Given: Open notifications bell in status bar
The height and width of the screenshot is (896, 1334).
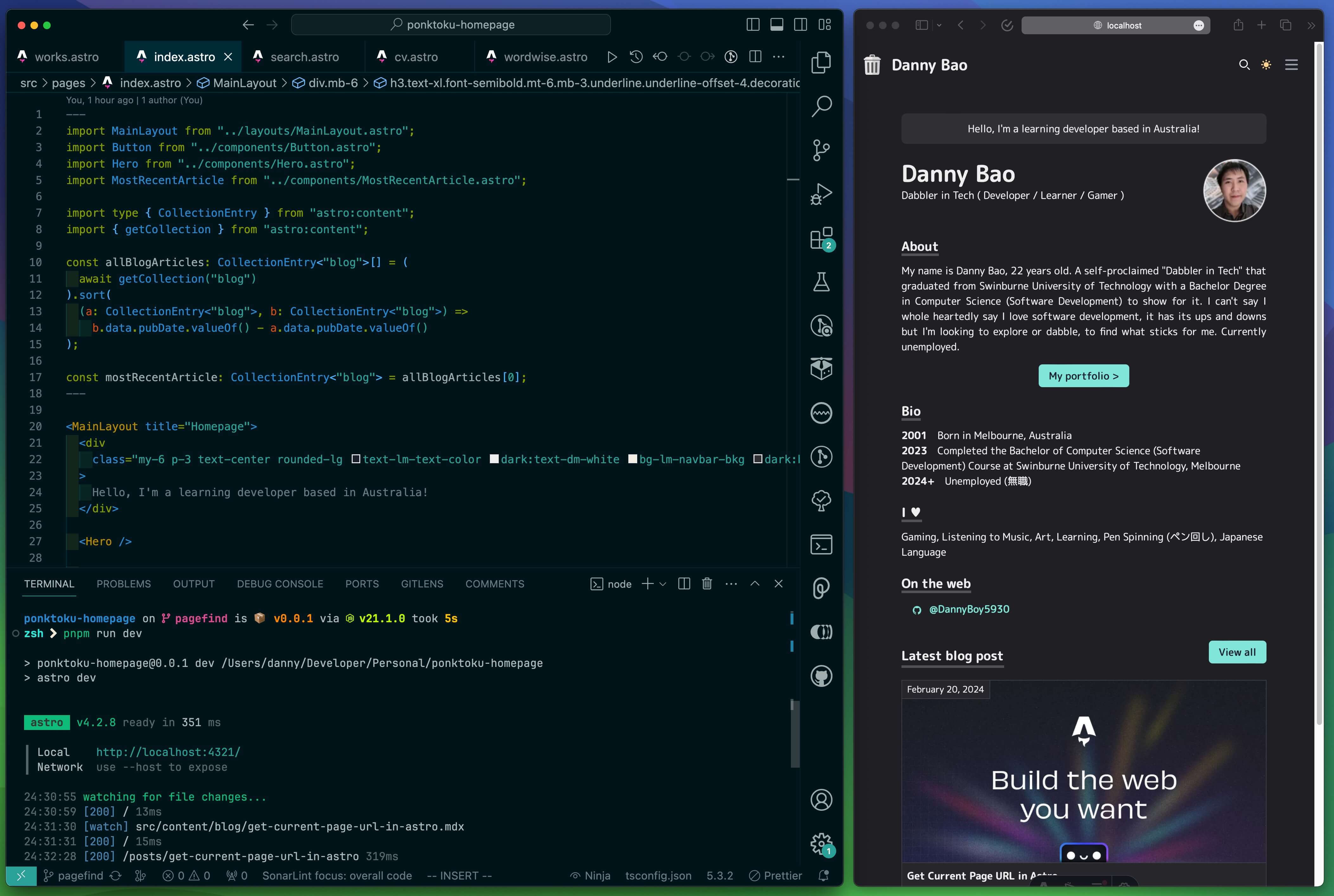Looking at the screenshot, I should [x=823, y=875].
